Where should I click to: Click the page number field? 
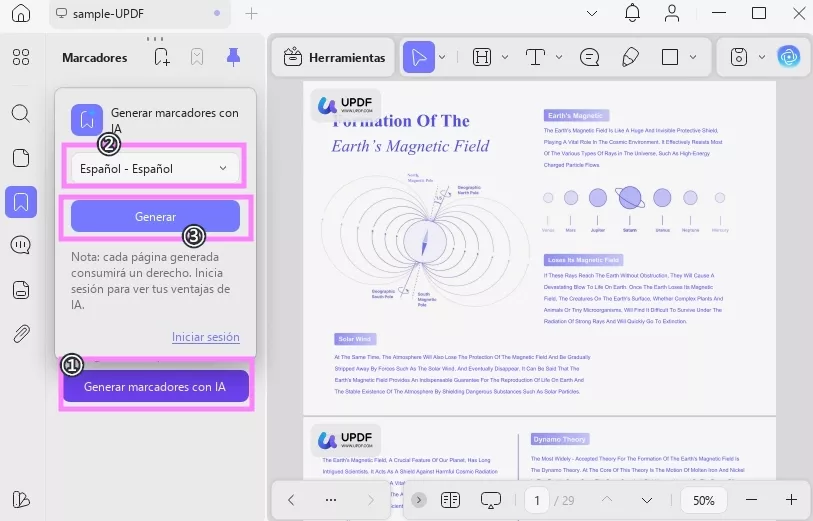(x=537, y=500)
